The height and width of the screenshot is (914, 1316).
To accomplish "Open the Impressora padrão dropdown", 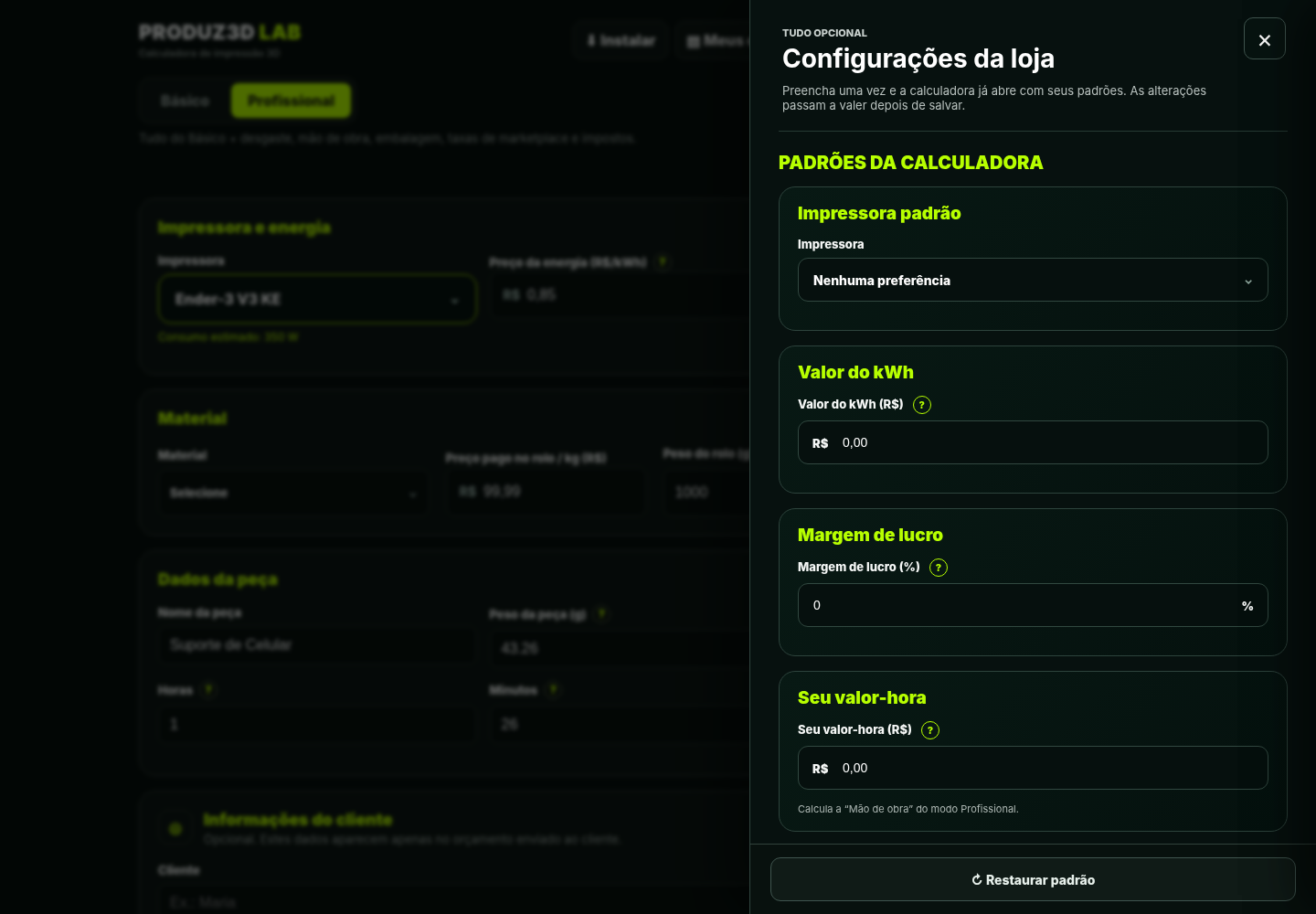I will click(x=1033, y=280).
